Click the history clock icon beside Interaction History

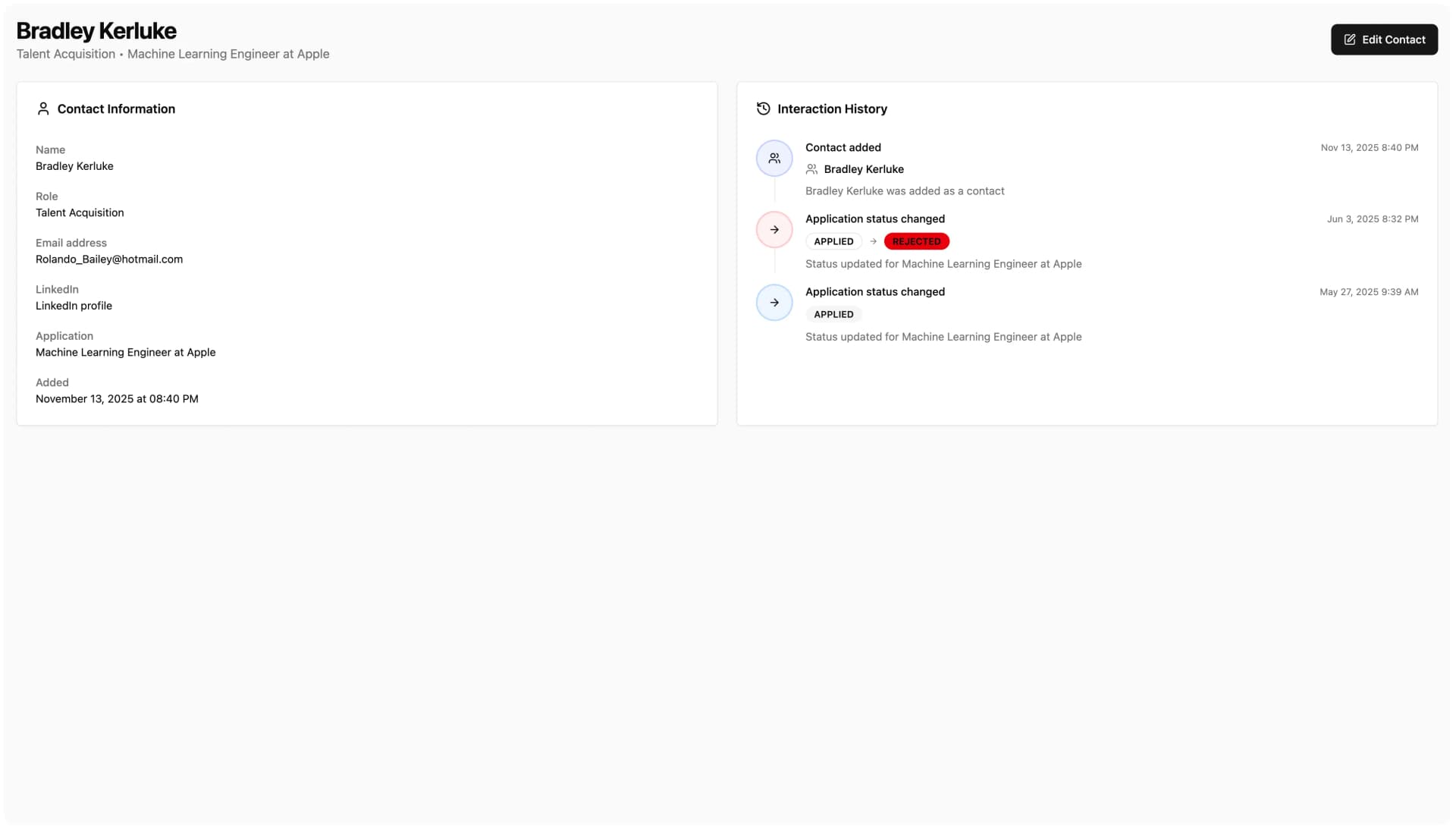(762, 108)
